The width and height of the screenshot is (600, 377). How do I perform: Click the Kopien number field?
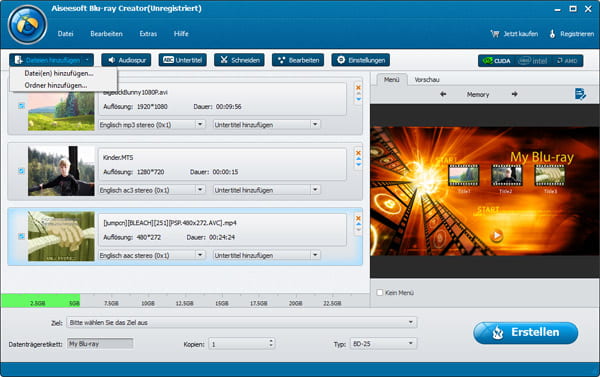point(238,344)
